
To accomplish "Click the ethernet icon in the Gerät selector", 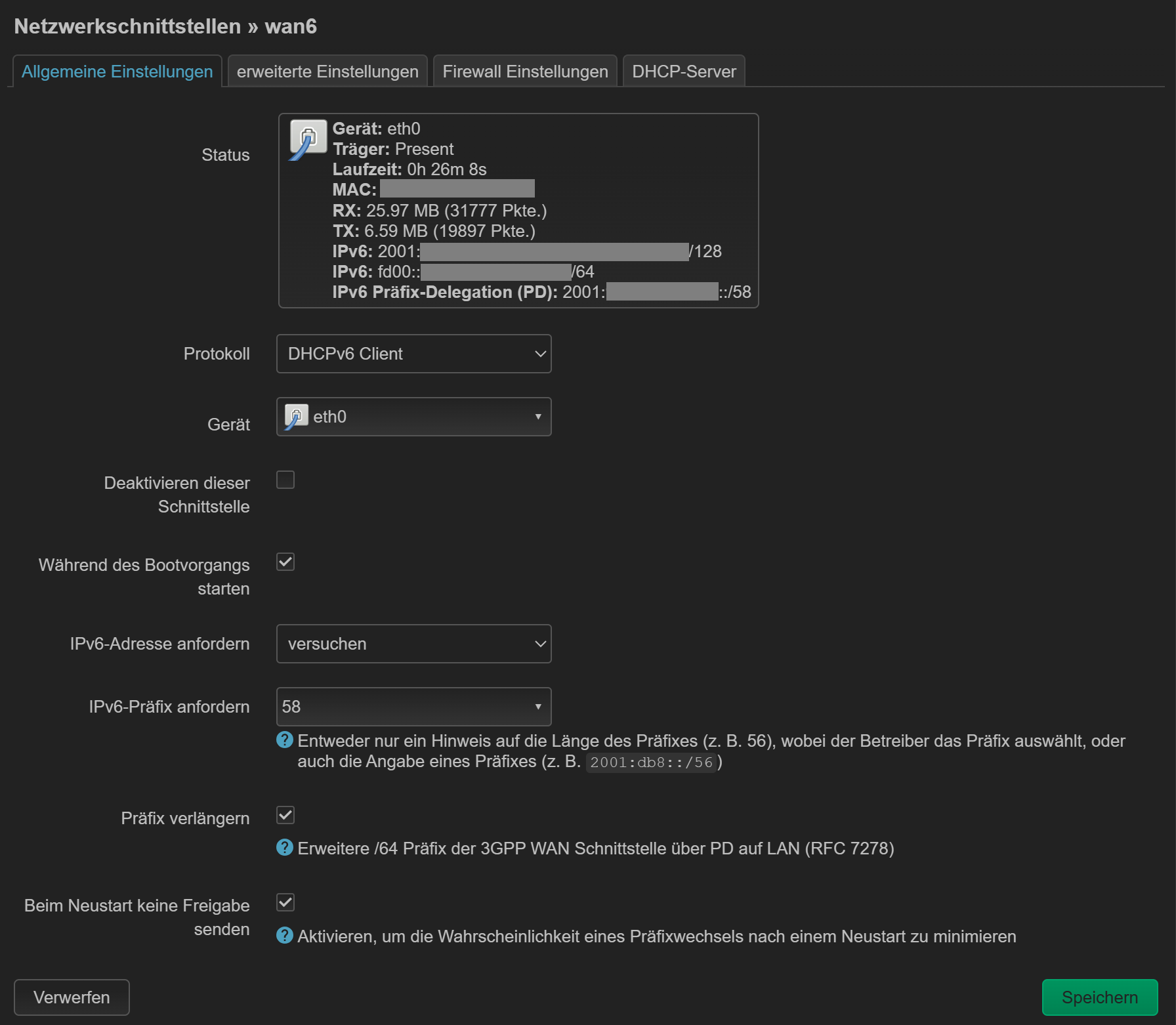I will 296,417.
